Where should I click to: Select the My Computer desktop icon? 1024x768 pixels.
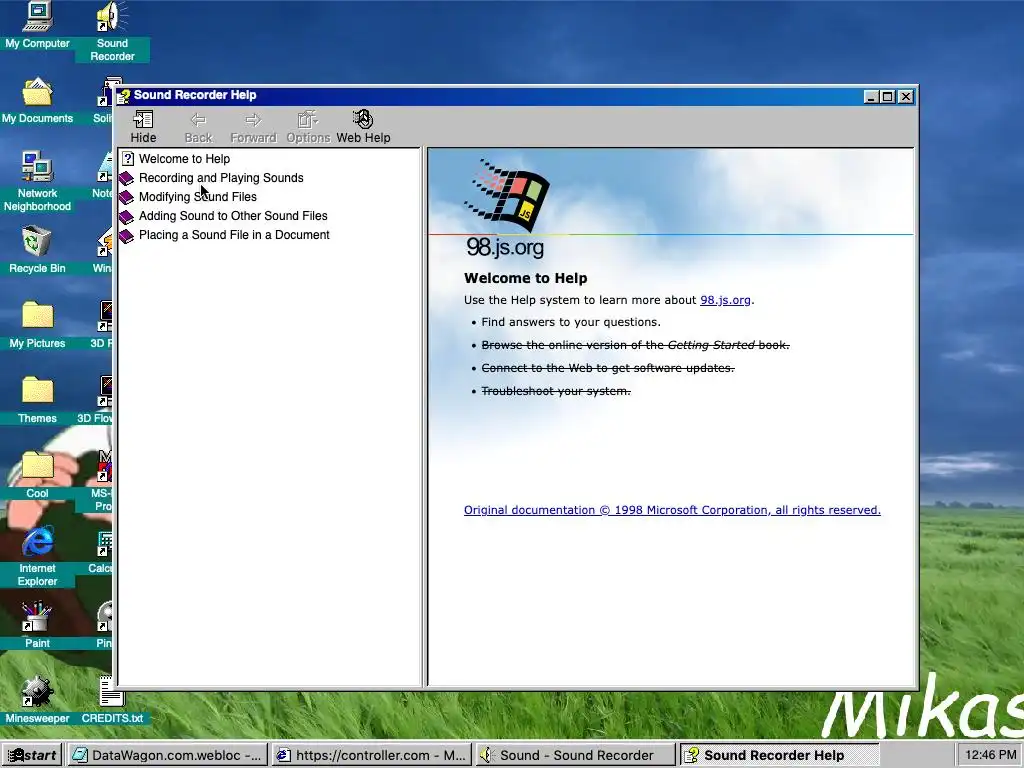[x=37, y=26]
